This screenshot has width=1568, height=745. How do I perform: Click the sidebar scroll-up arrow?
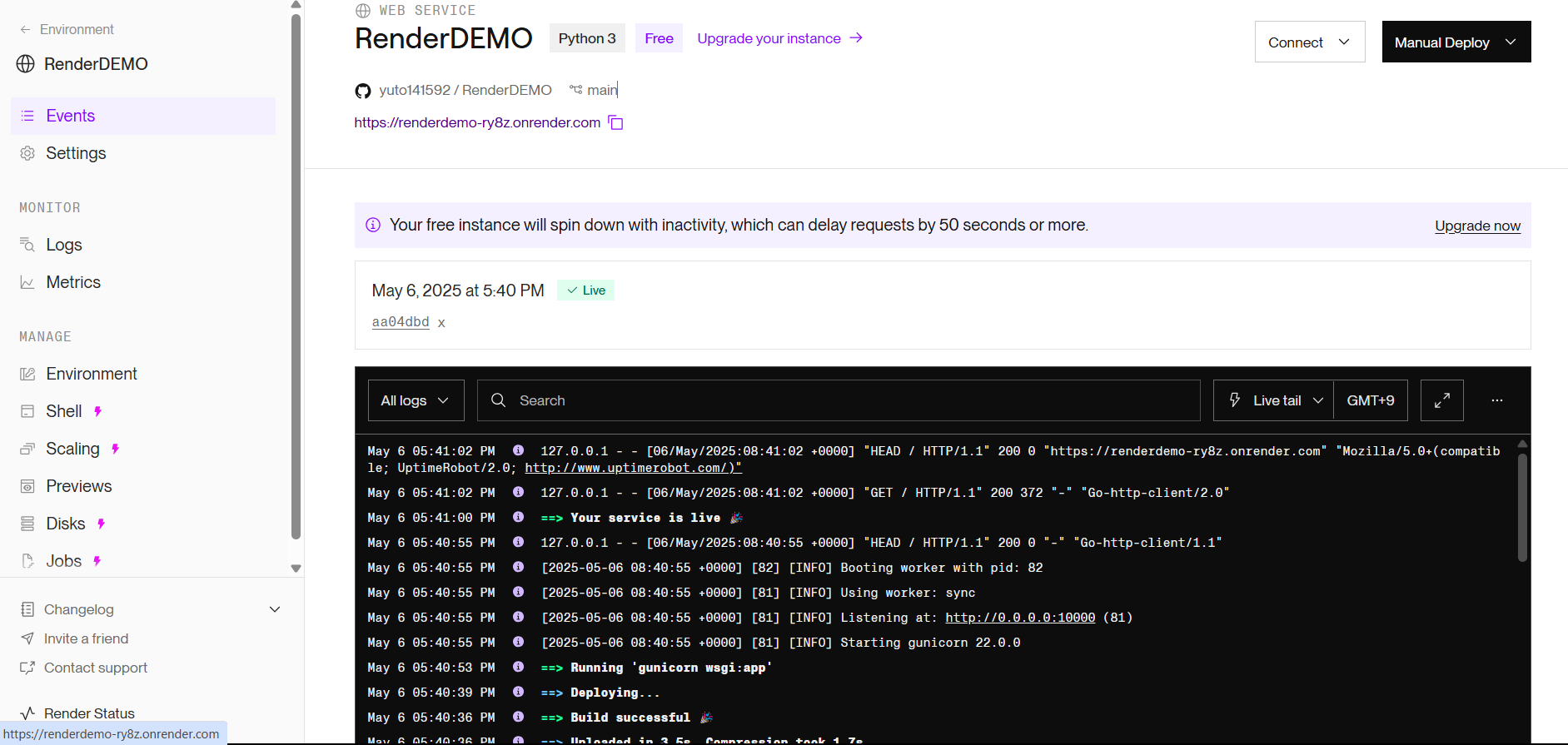pyautogui.click(x=296, y=5)
